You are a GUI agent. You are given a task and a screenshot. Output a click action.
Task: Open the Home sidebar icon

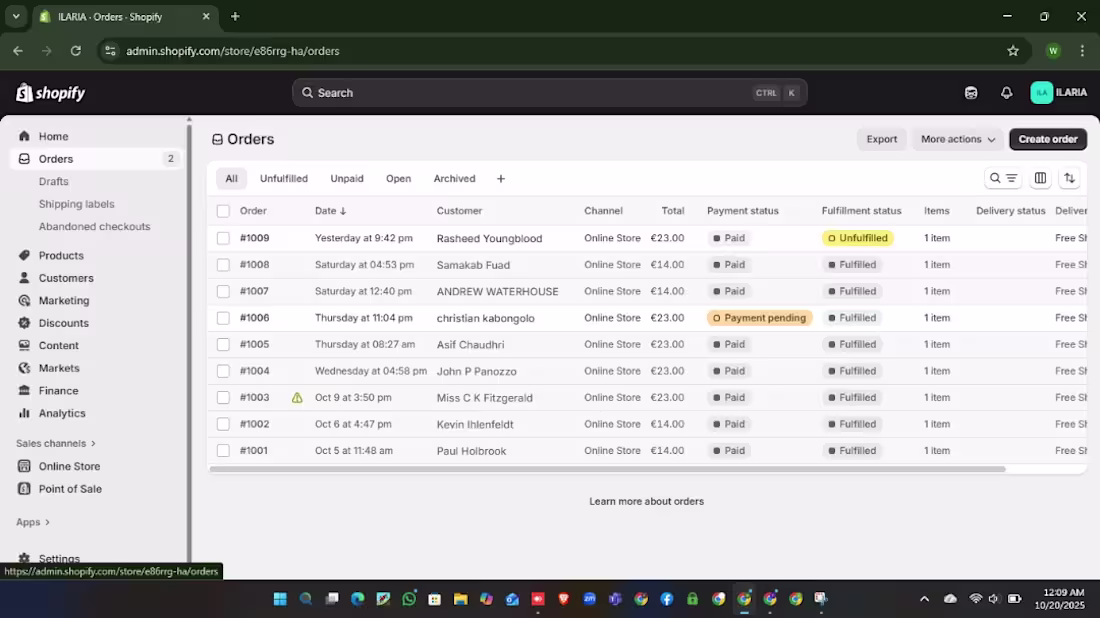pos(25,136)
